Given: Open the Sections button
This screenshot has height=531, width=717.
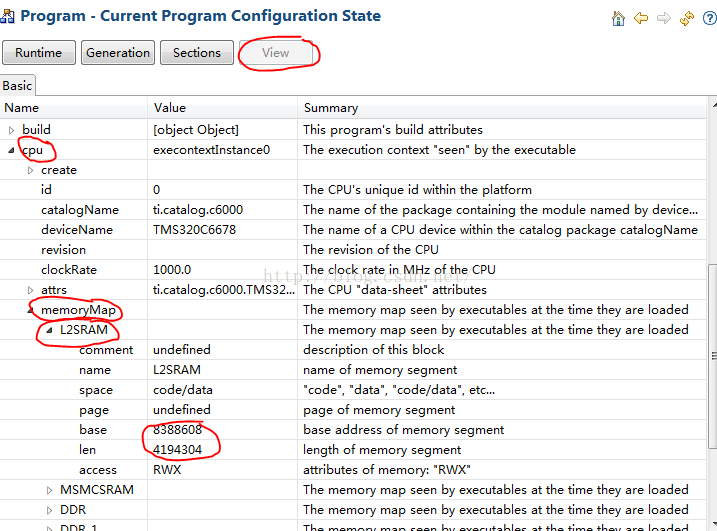Looking at the screenshot, I should tap(197, 53).
